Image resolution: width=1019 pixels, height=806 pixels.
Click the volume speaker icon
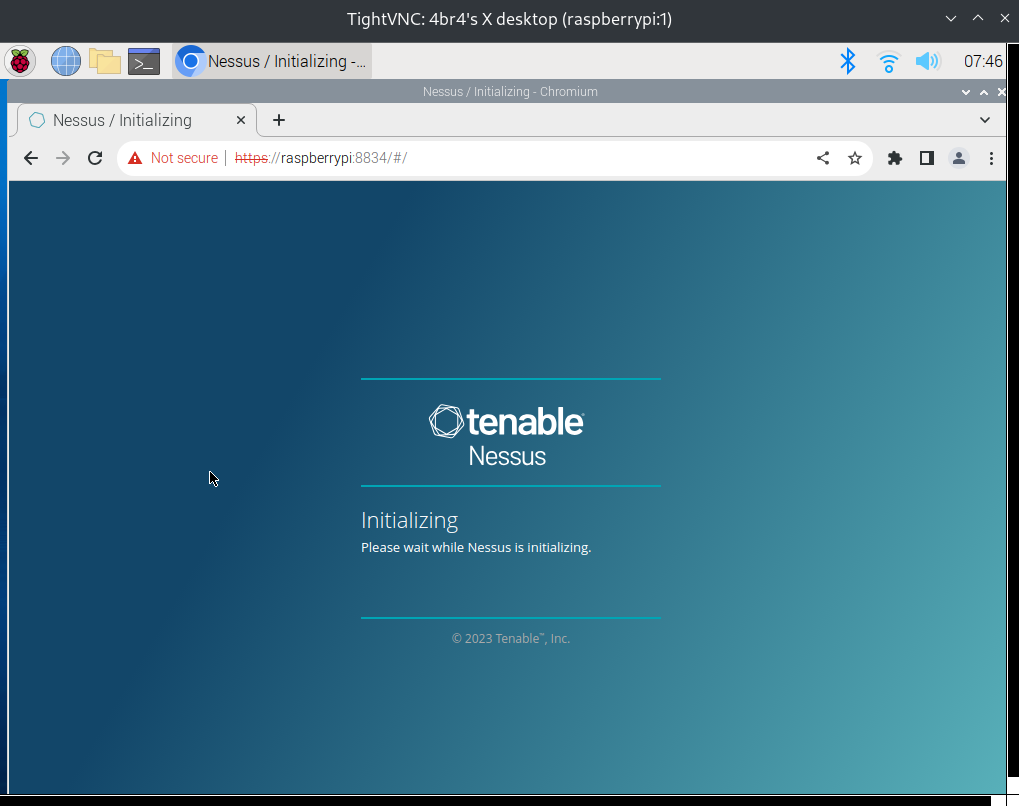(927, 61)
